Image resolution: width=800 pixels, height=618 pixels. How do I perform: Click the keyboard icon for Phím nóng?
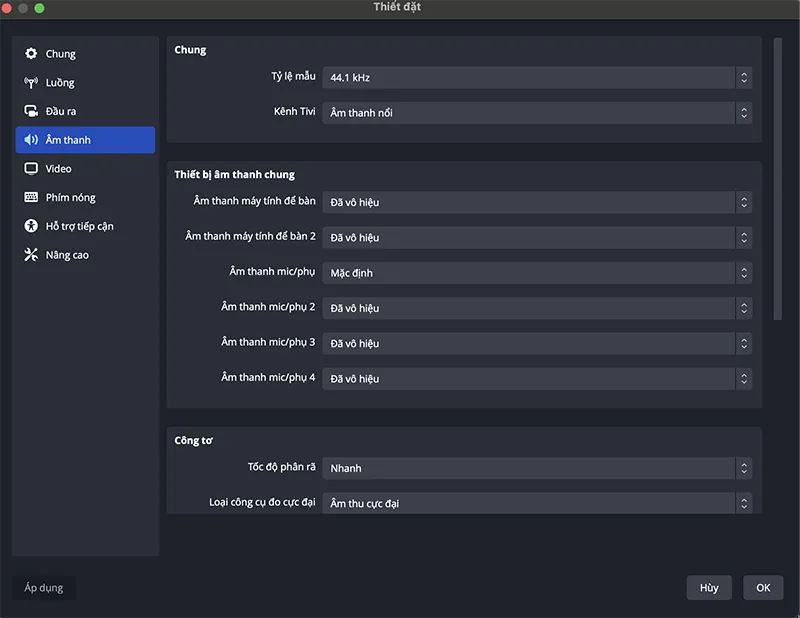(x=31, y=198)
